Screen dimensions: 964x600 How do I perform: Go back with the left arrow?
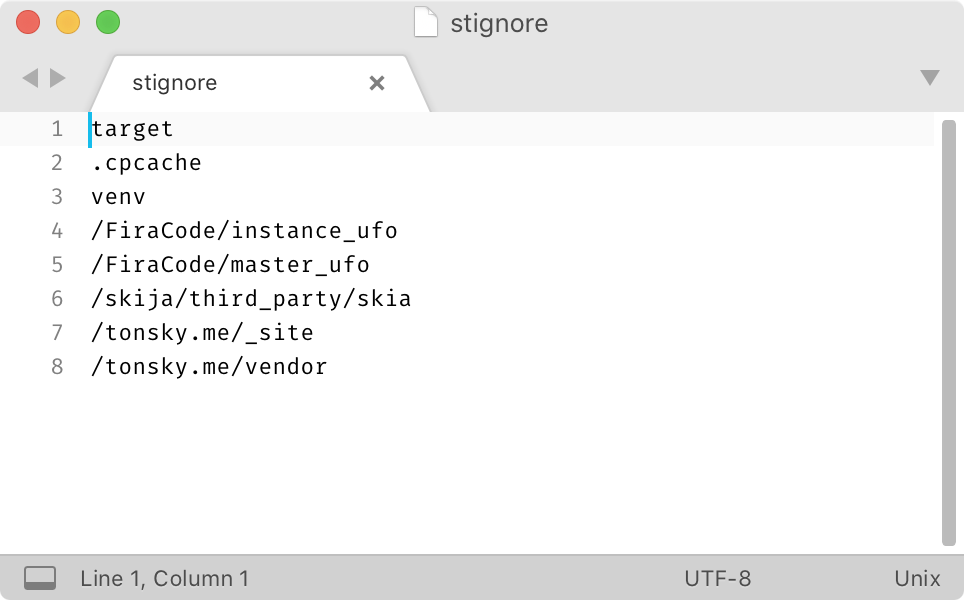(30, 78)
